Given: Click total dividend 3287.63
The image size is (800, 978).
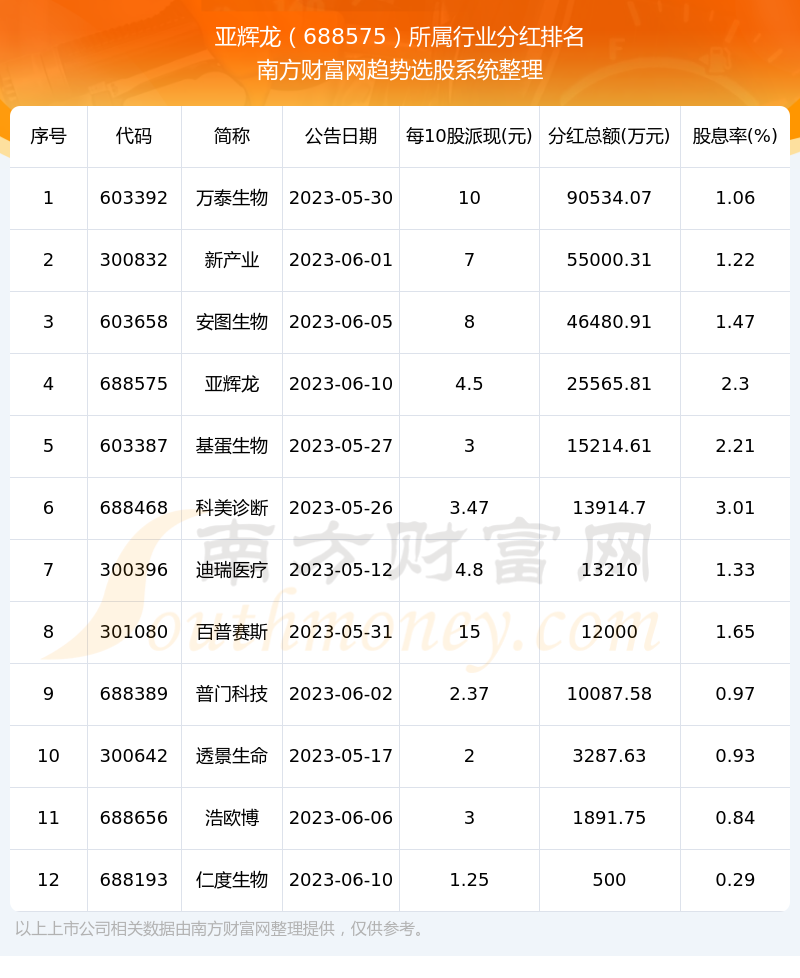Looking at the screenshot, I should click(x=609, y=756).
